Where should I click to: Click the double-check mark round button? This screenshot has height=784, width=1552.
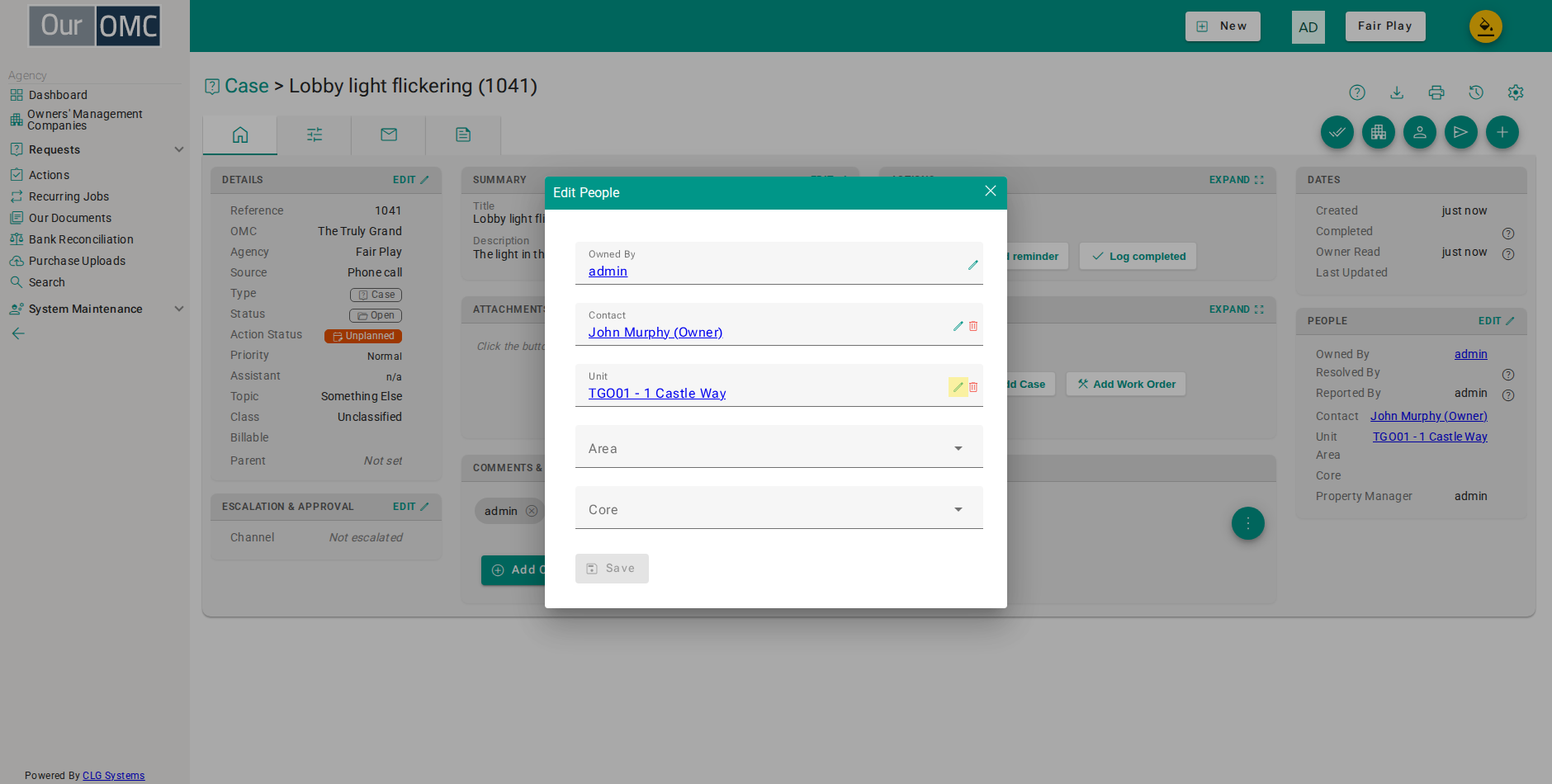point(1337,132)
